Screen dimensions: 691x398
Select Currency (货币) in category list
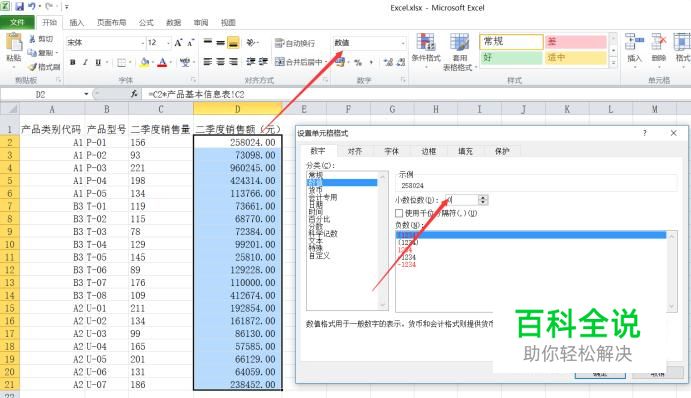pyautogui.click(x=316, y=190)
